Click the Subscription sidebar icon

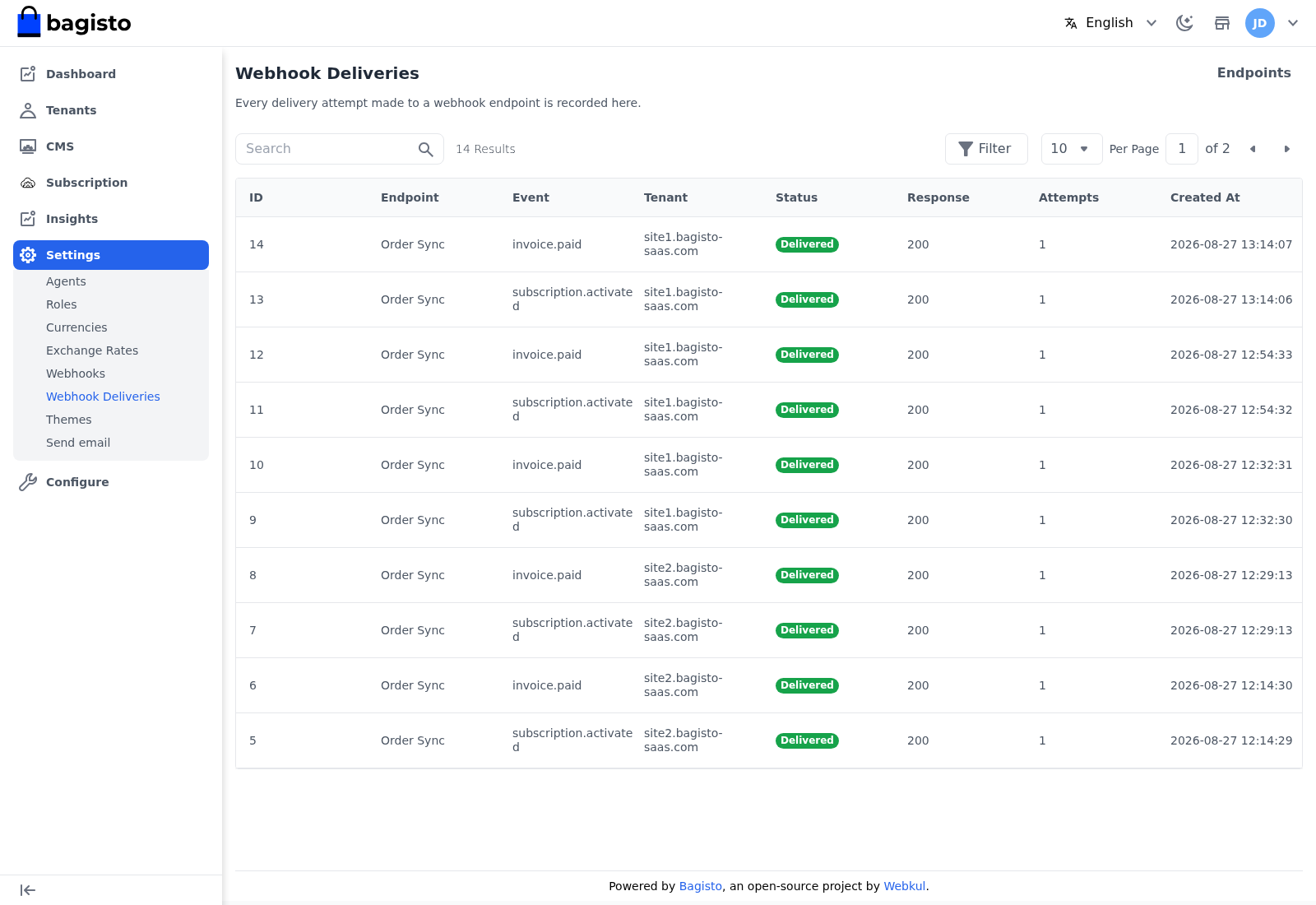point(28,183)
